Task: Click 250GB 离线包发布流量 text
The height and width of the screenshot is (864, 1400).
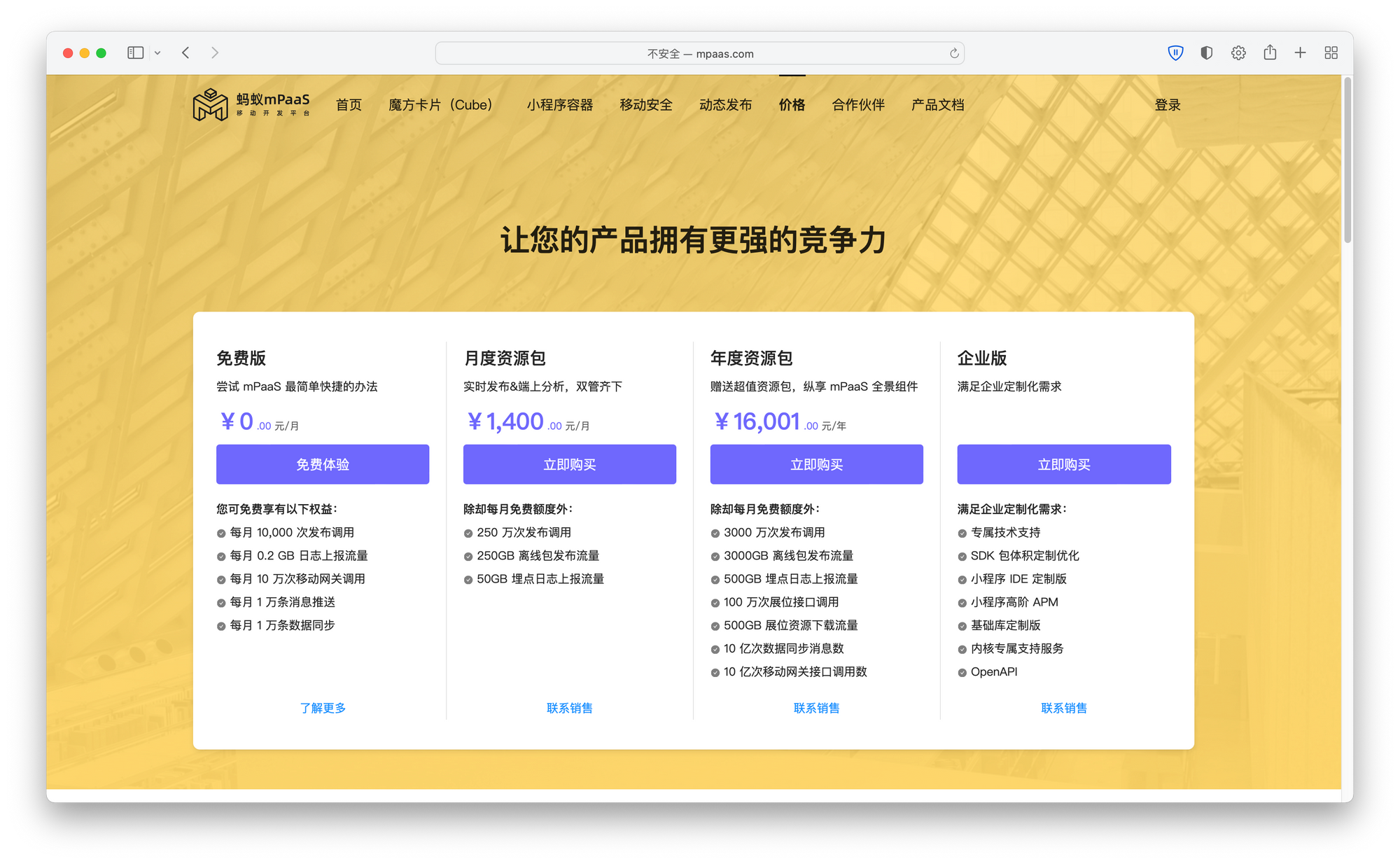Action: coord(538,556)
